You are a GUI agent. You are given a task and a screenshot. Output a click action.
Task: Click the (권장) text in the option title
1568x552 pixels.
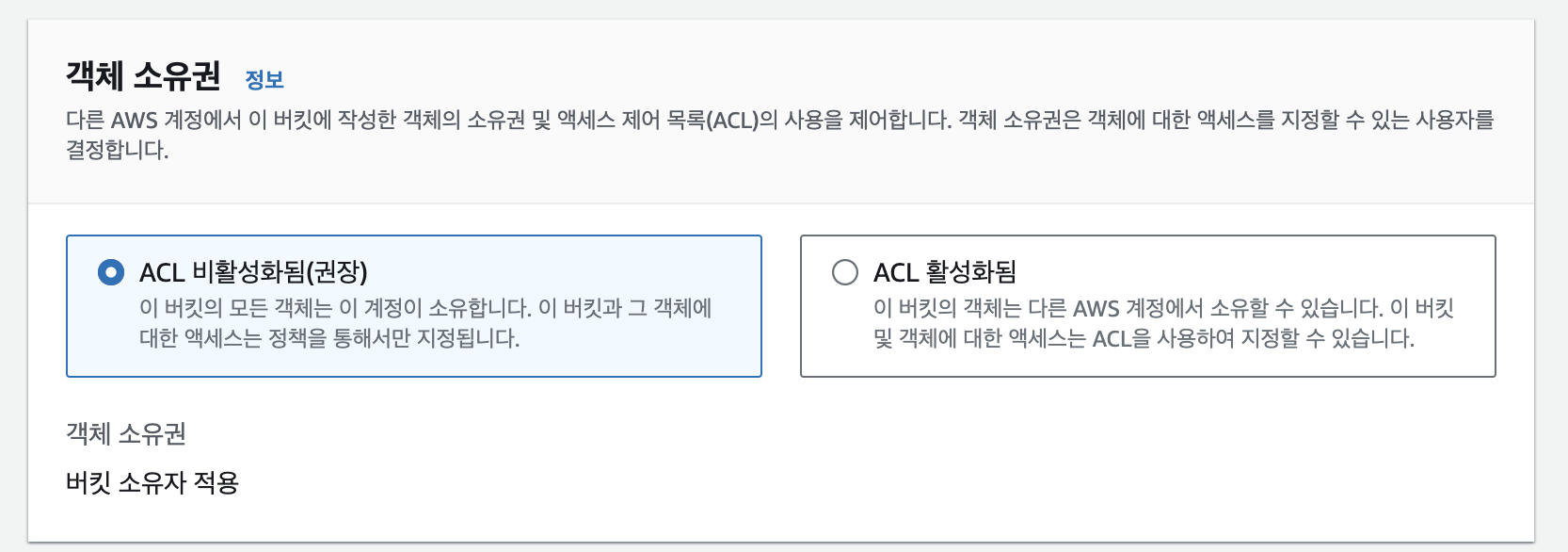[x=337, y=272]
